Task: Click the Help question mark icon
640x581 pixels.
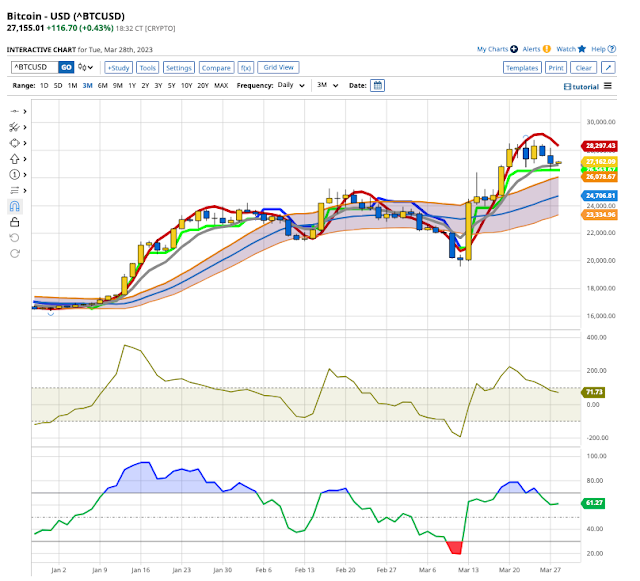Action: (611, 49)
